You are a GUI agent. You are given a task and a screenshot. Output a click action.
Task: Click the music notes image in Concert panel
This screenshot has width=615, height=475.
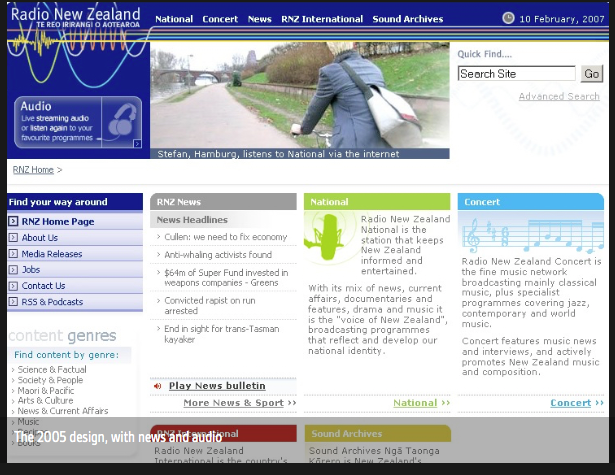tap(532, 235)
